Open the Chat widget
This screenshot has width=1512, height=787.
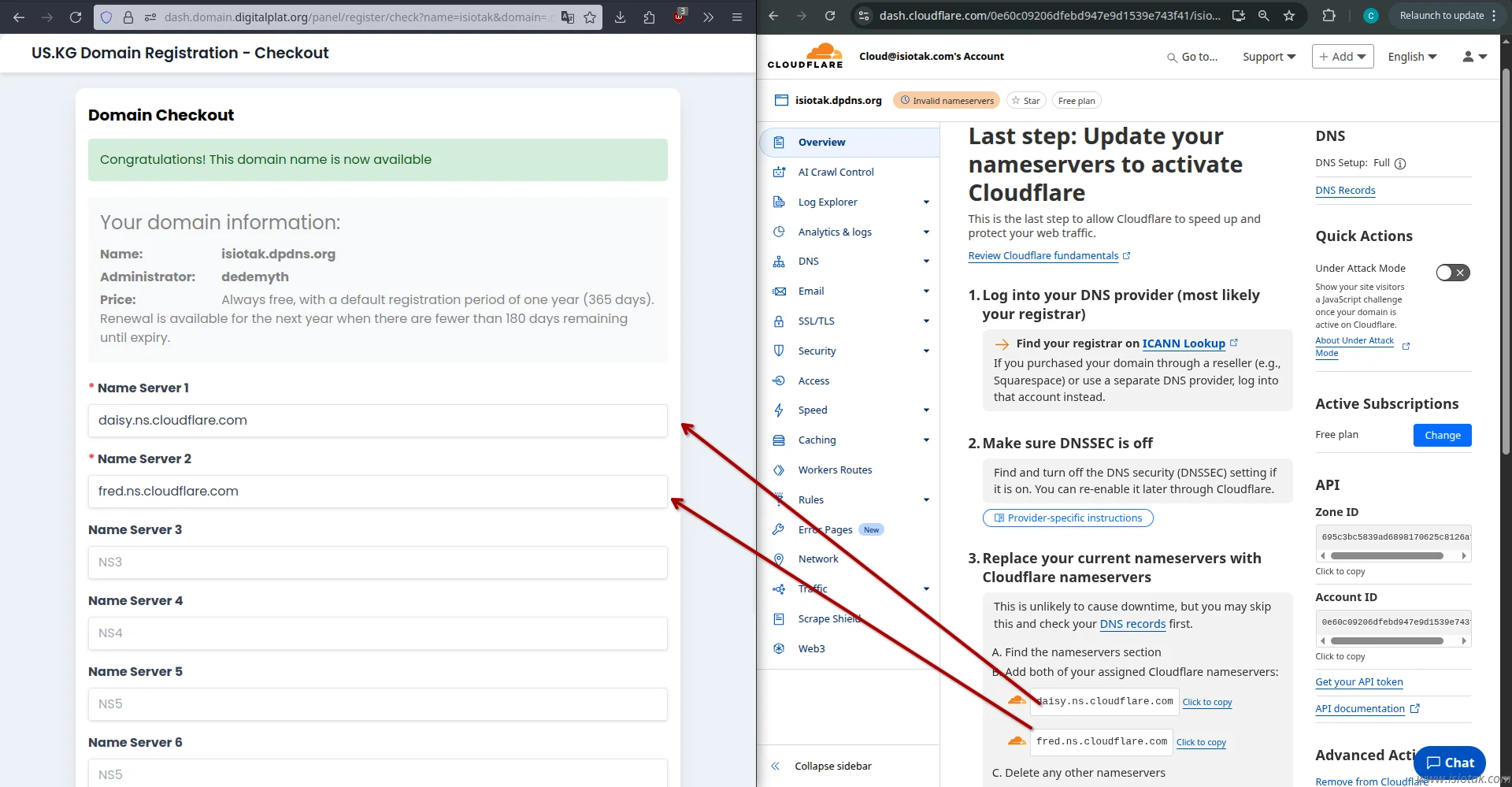[1450, 763]
